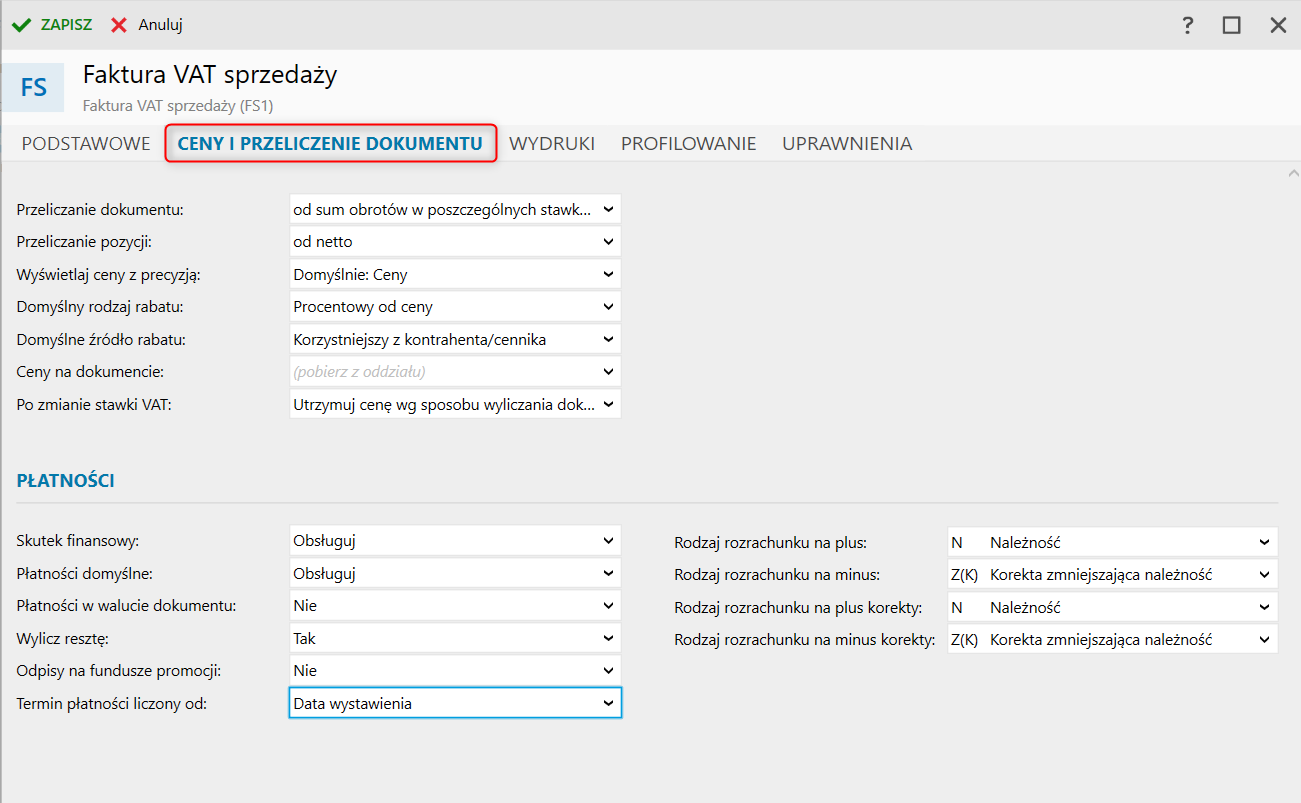The width and height of the screenshot is (1301, 803).
Task: Click the red Anuluj cancel X icon
Action: pyautogui.click(x=119, y=25)
